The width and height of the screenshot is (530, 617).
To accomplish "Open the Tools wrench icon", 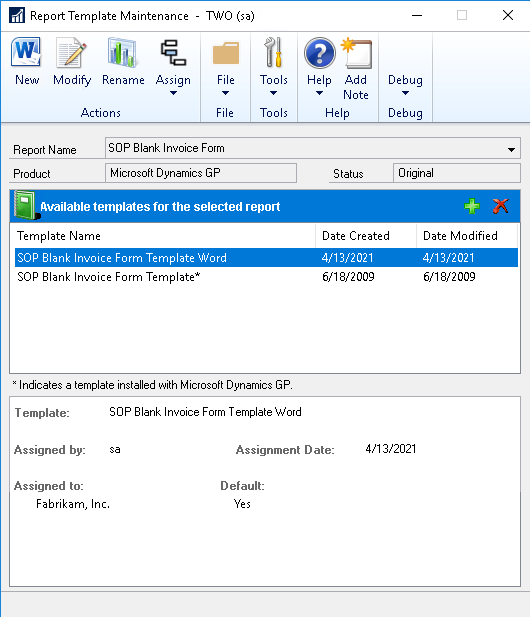I will coord(273,52).
